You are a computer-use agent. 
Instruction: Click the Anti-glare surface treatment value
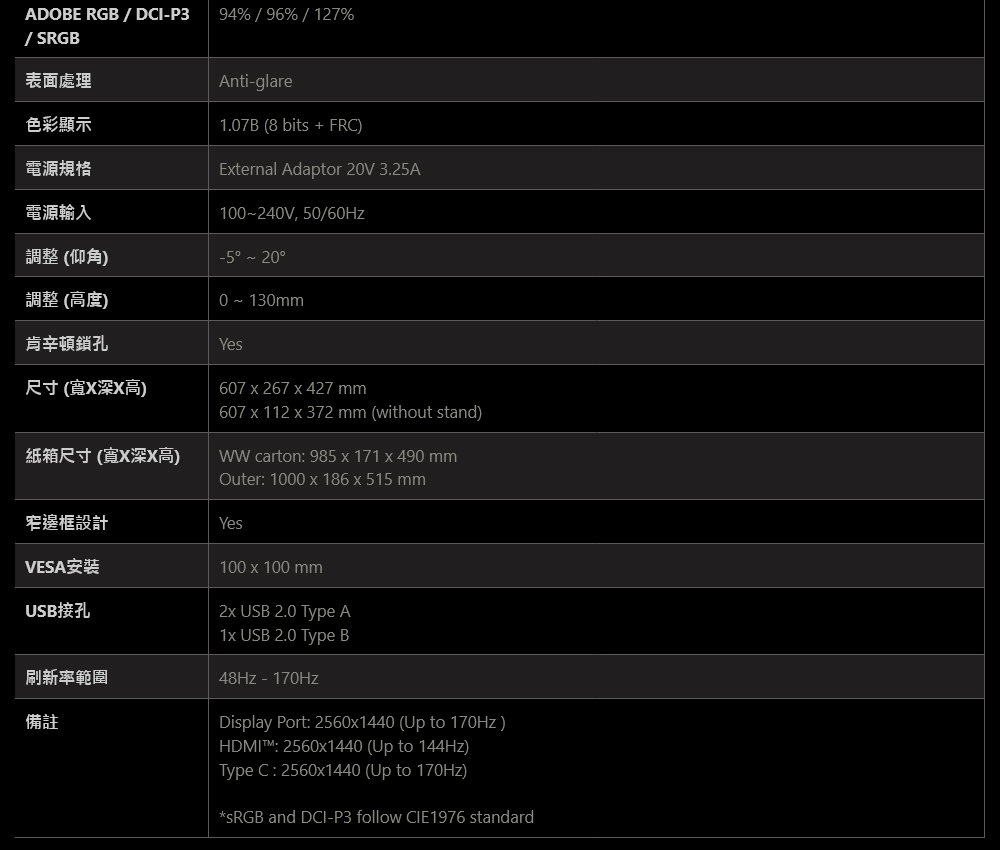(x=256, y=81)
